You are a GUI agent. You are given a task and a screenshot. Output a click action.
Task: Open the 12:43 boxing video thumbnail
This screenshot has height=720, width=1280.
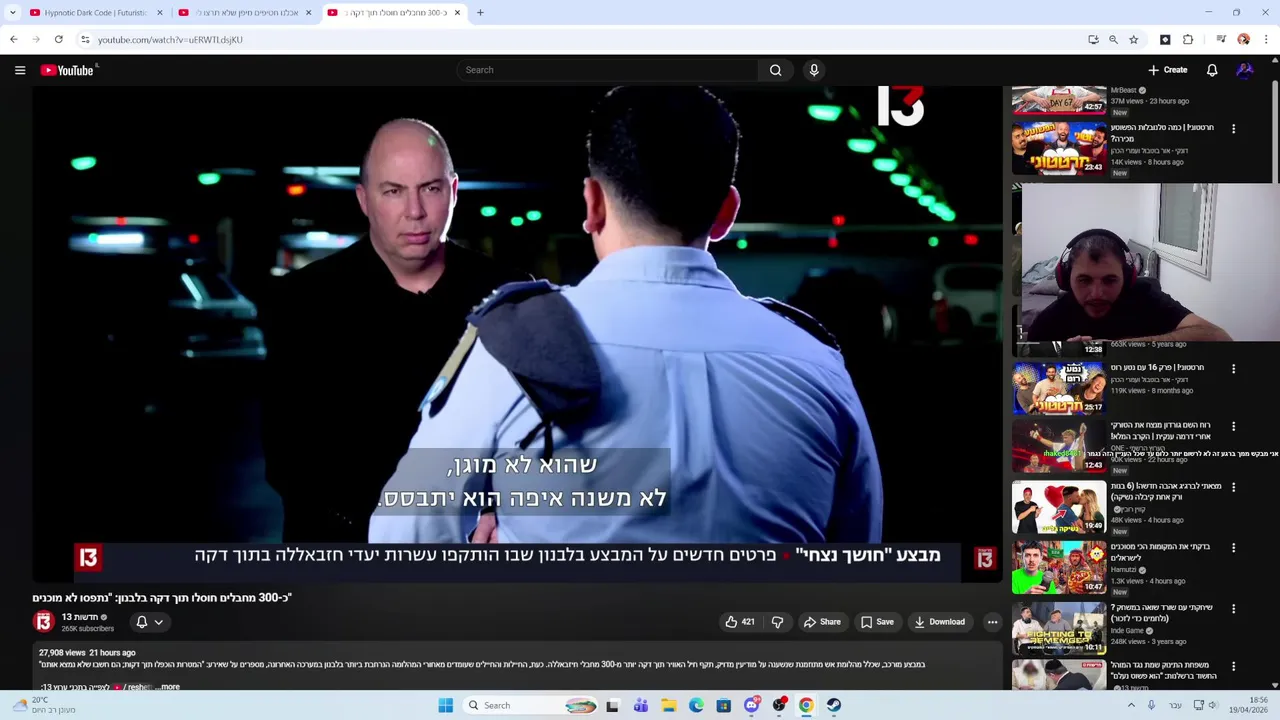pos(1059,447)
